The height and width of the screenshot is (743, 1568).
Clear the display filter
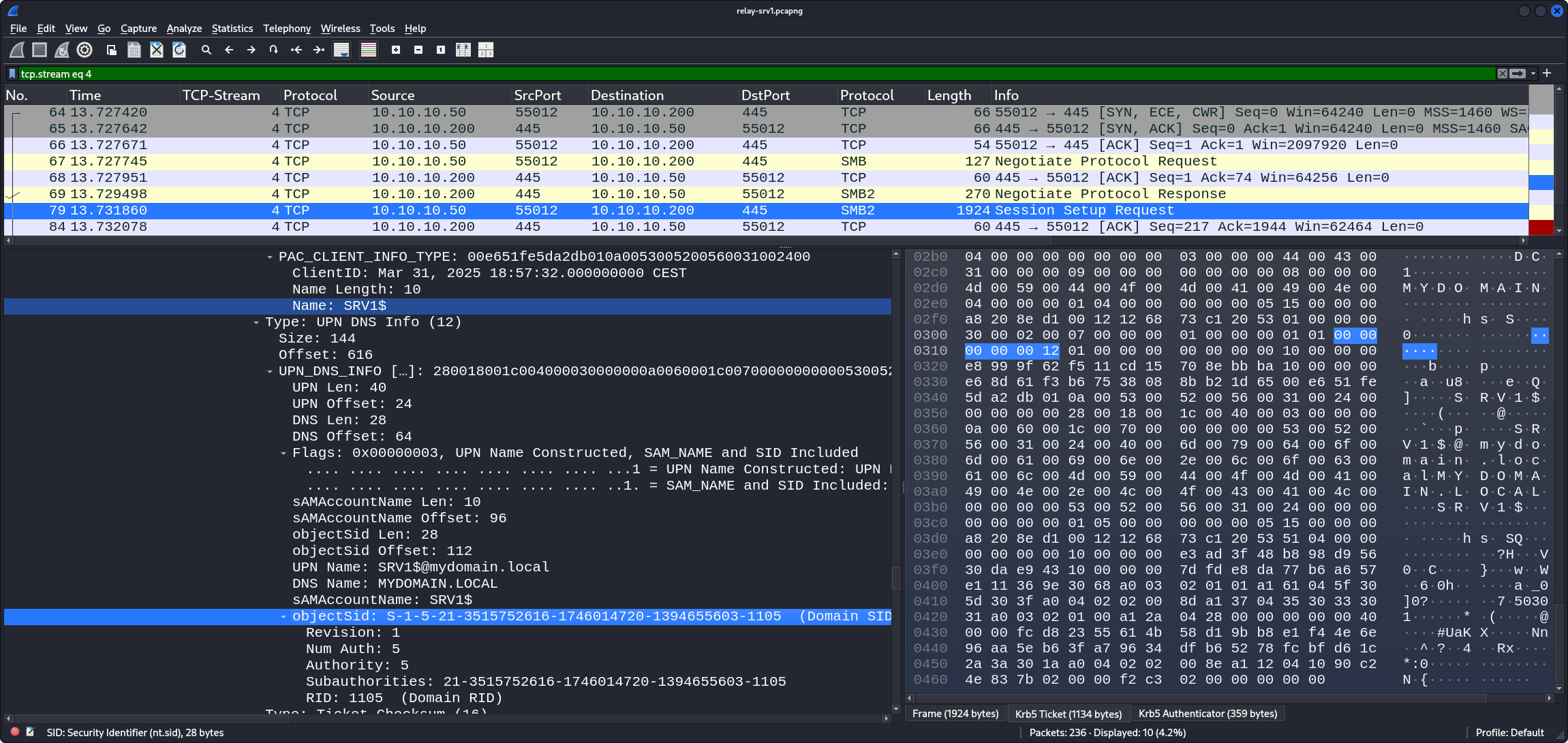point(1502,74)
